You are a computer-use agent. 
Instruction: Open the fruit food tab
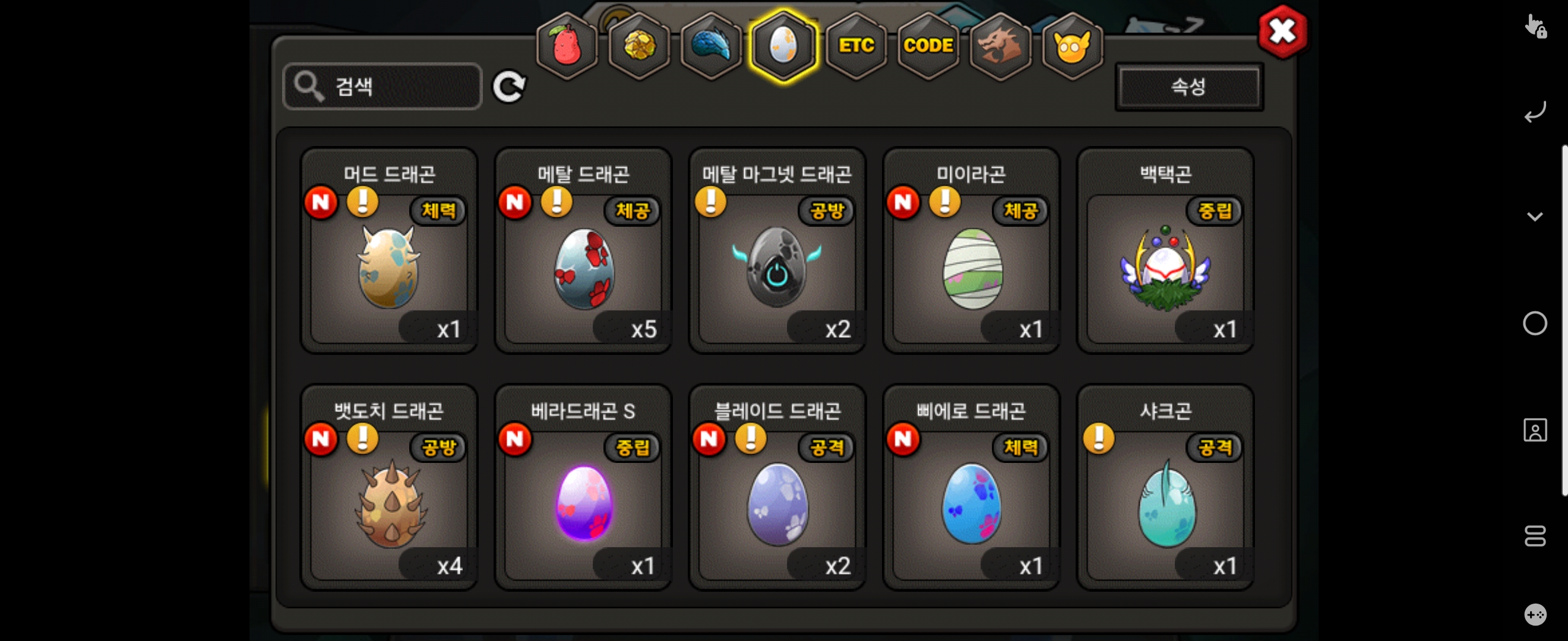pyautogui.click(x=567, y=46)
